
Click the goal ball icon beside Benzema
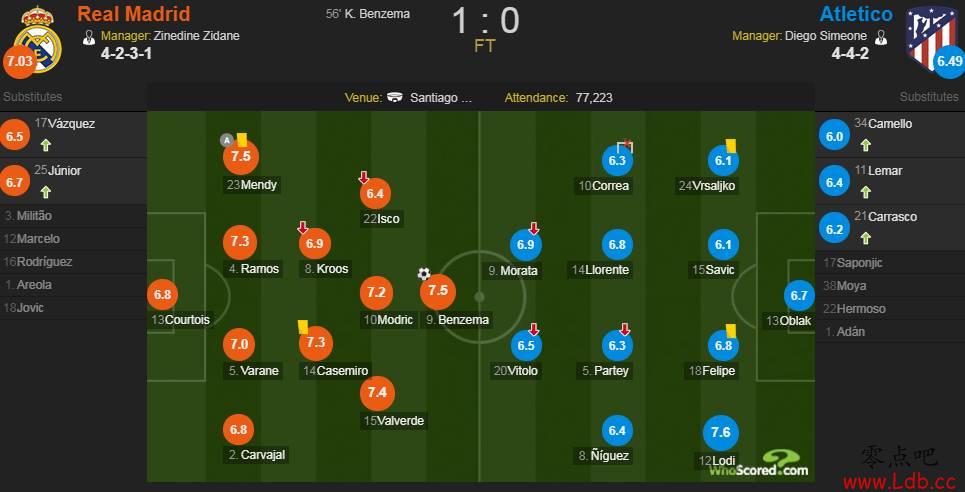pos(423,274)
